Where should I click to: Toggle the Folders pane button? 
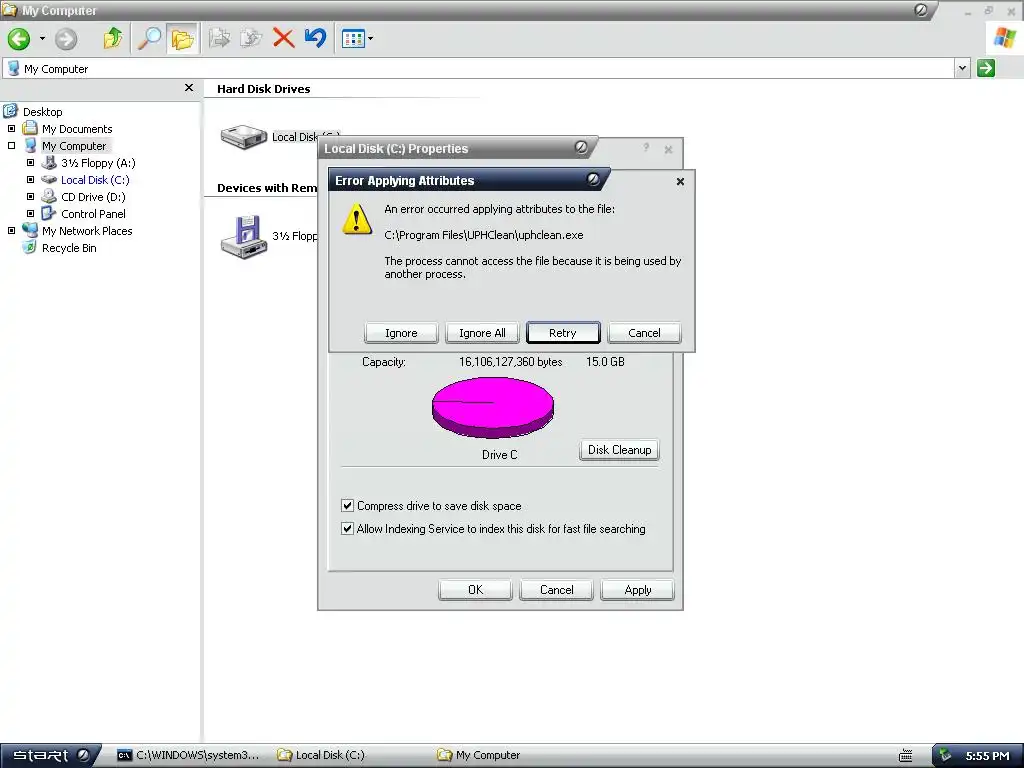[x=182, y=39]
